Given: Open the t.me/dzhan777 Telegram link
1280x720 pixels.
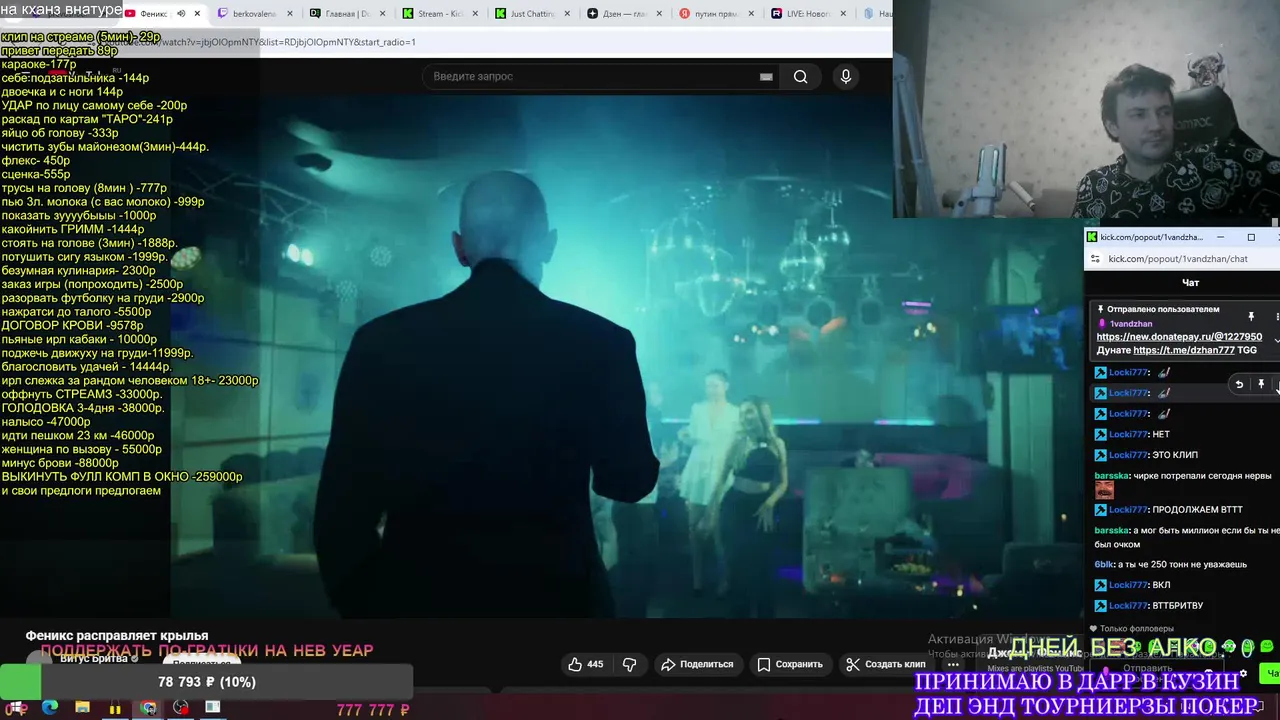Looking at the screenshot, I should [x=1183, y=350].
